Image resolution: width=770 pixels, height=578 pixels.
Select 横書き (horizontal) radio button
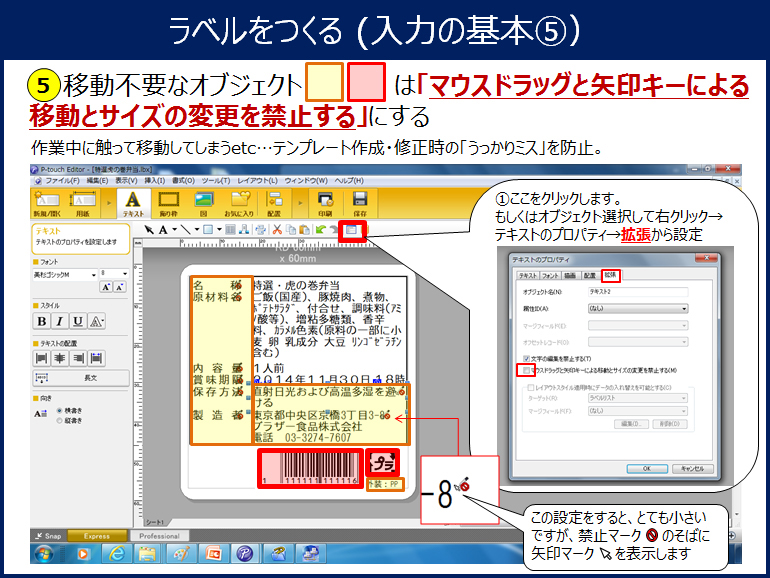coord(59,410)
